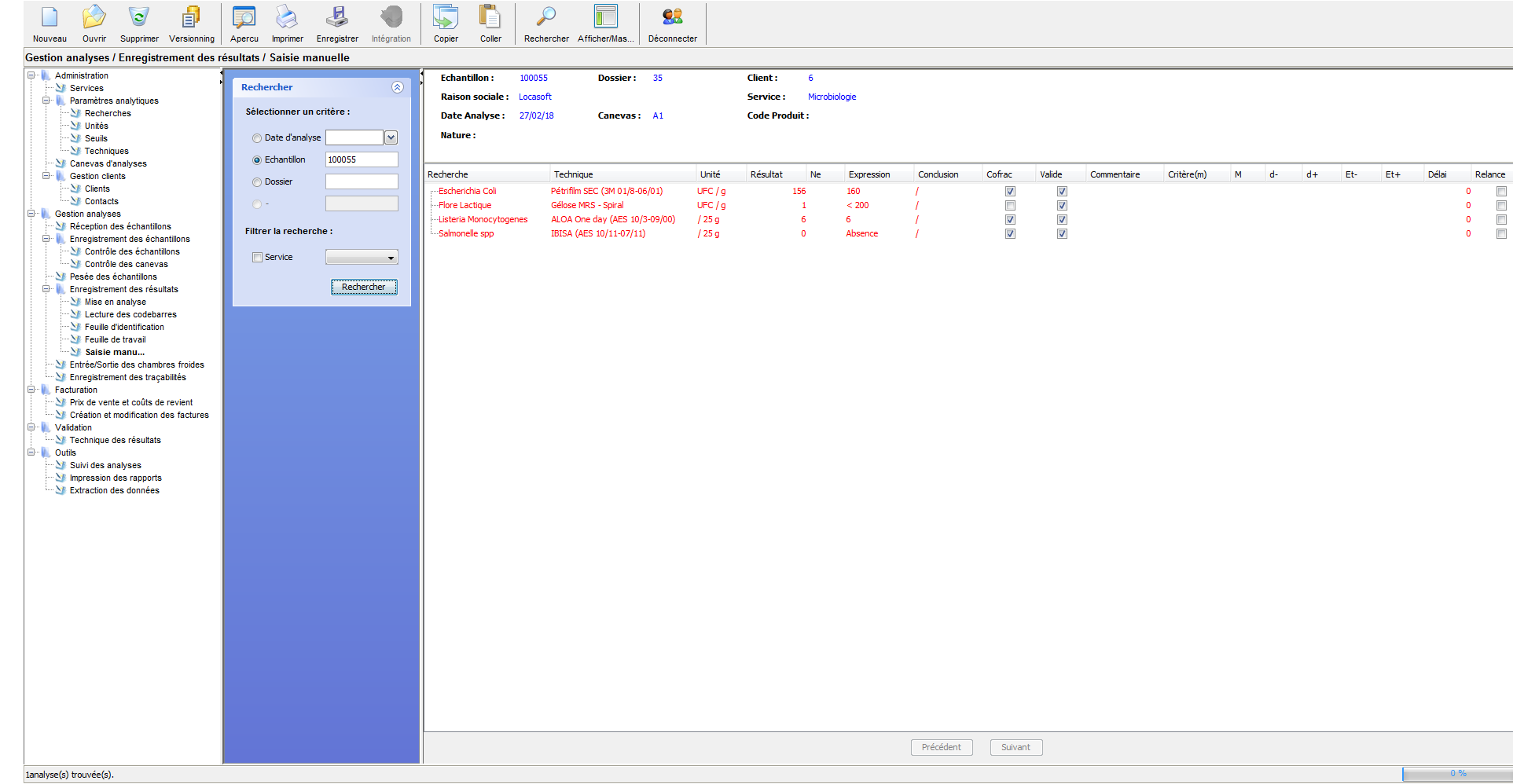Open Techniques tree item
The height and width of the screenshot is (784, 1513).
click(107, 151)
